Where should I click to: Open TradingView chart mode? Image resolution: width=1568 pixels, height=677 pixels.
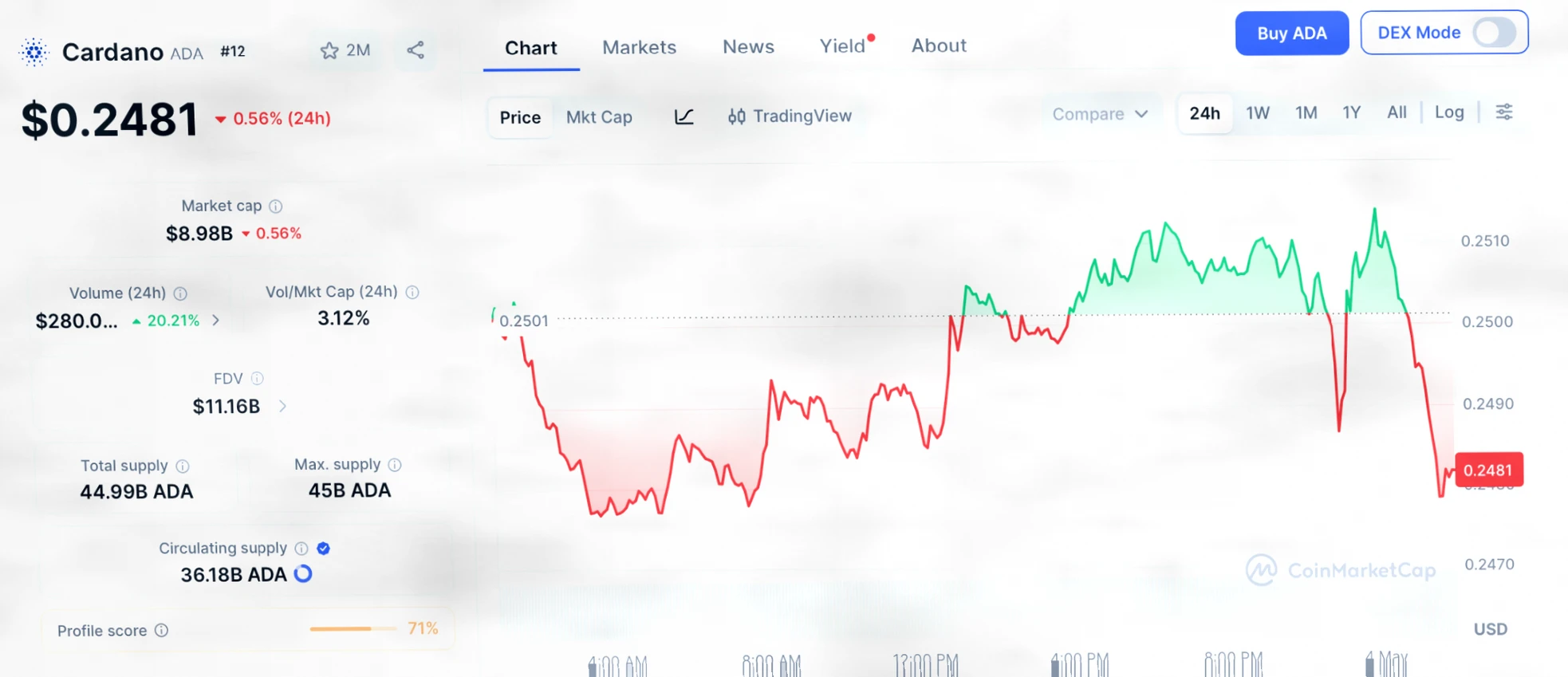coord(790,116)
